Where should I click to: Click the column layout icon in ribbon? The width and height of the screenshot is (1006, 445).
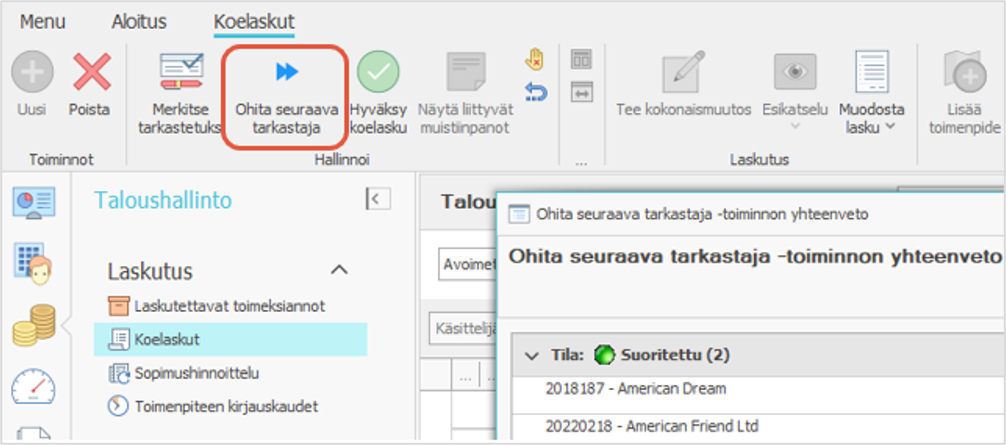pos(581,59)
